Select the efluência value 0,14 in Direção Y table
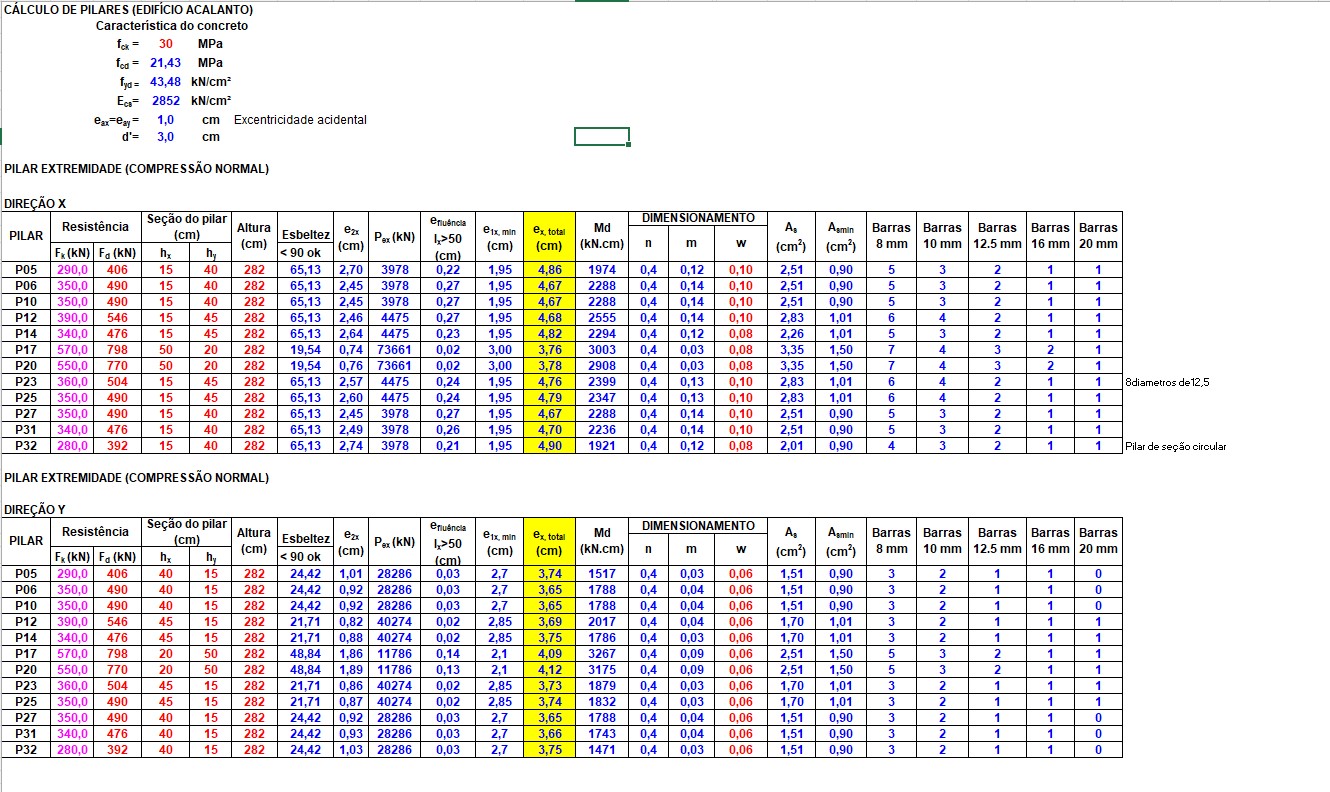The width and height of the screenshot is (1330, 792). [x=448, y=654]
